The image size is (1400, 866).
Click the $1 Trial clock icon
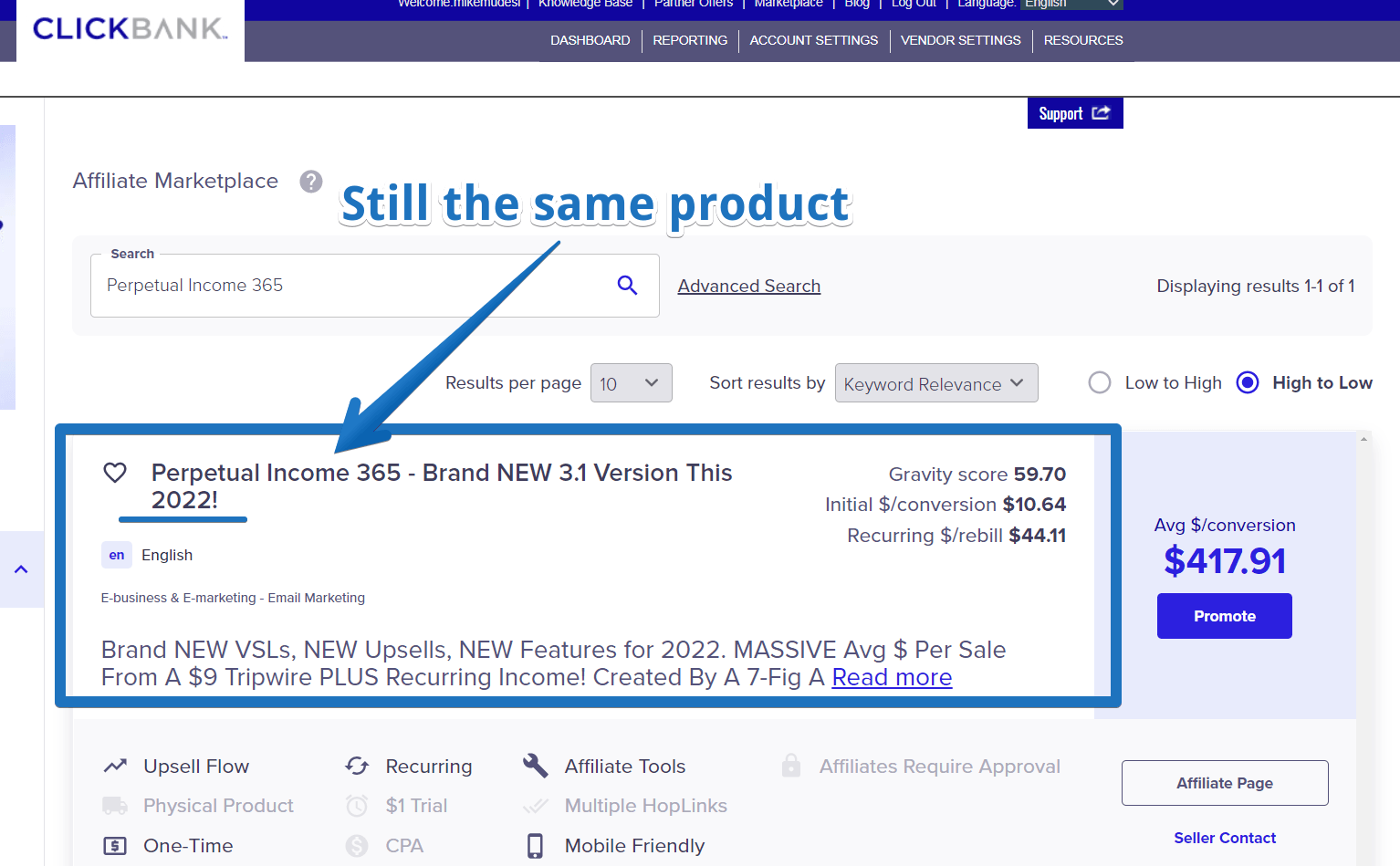click(357, 806)
